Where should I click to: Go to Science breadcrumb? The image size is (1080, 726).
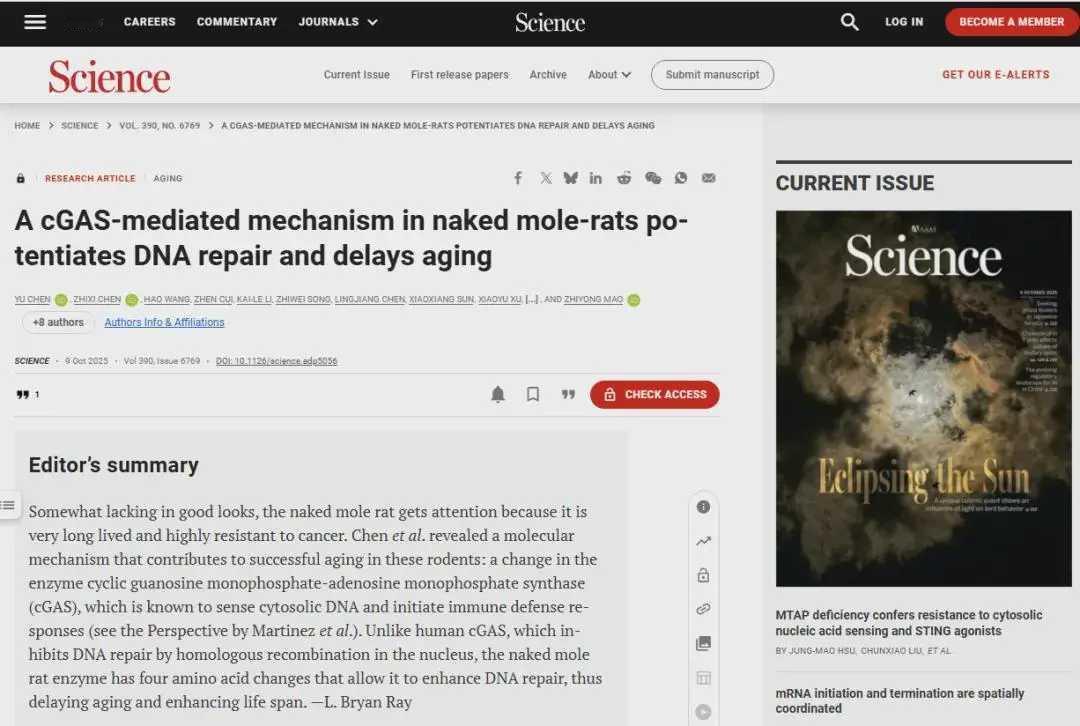click(x=79, y=125)
